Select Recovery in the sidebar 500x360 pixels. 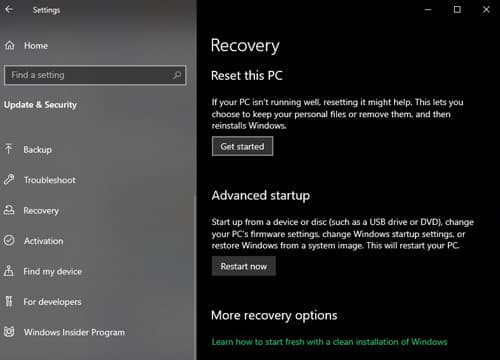tap(41, 211)
